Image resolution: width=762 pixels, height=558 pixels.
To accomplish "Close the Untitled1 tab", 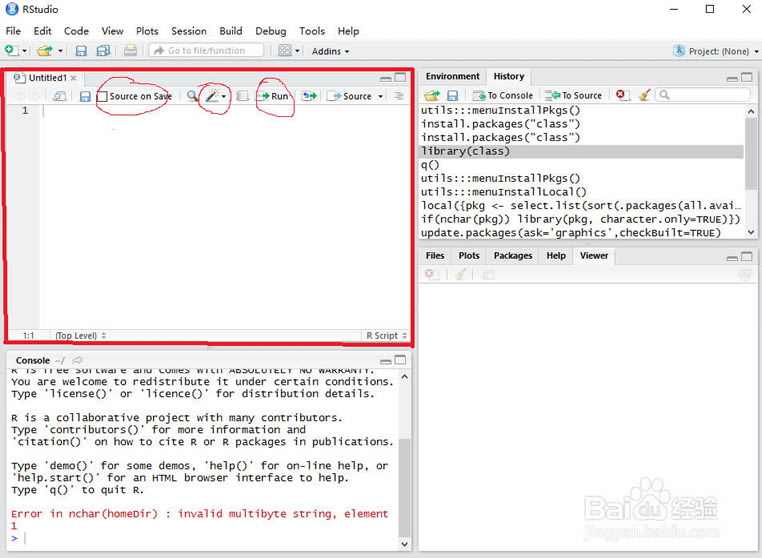I will click(73, 78).
